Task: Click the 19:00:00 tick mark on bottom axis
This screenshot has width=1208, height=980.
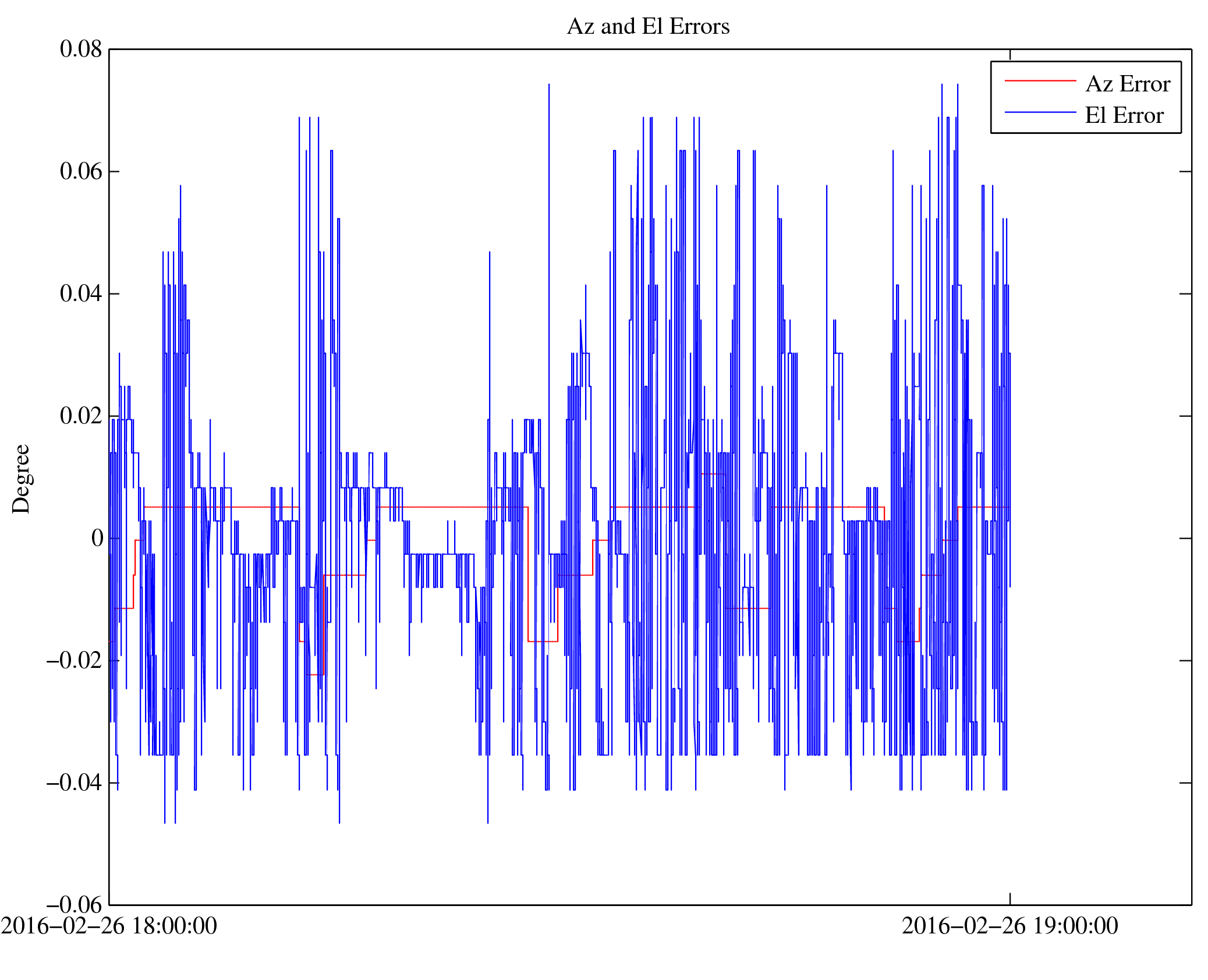Action: point(1010,898)
